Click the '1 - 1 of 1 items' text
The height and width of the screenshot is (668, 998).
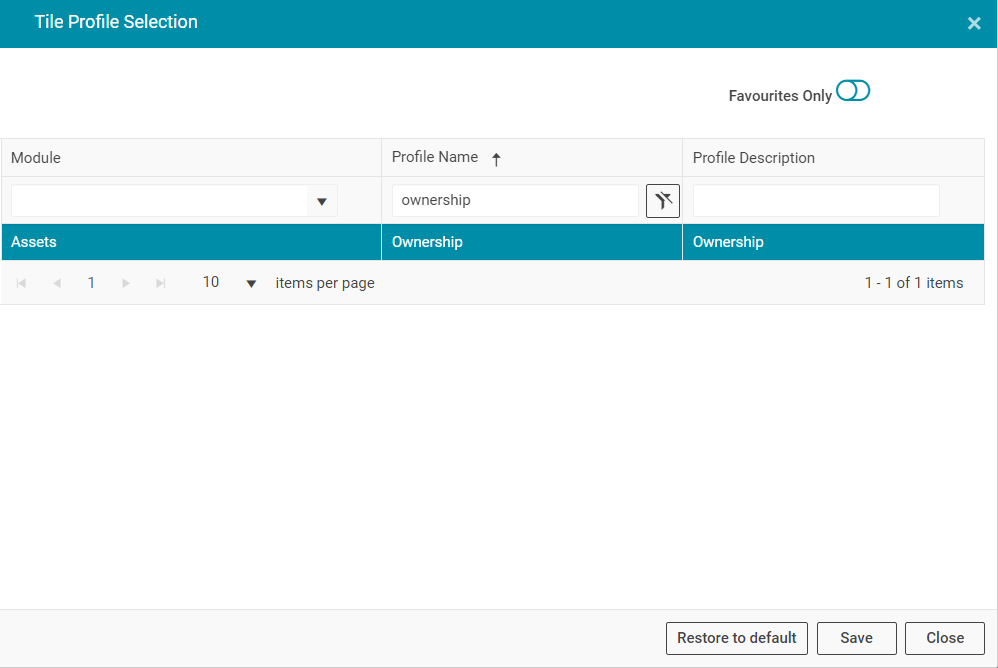913,283
